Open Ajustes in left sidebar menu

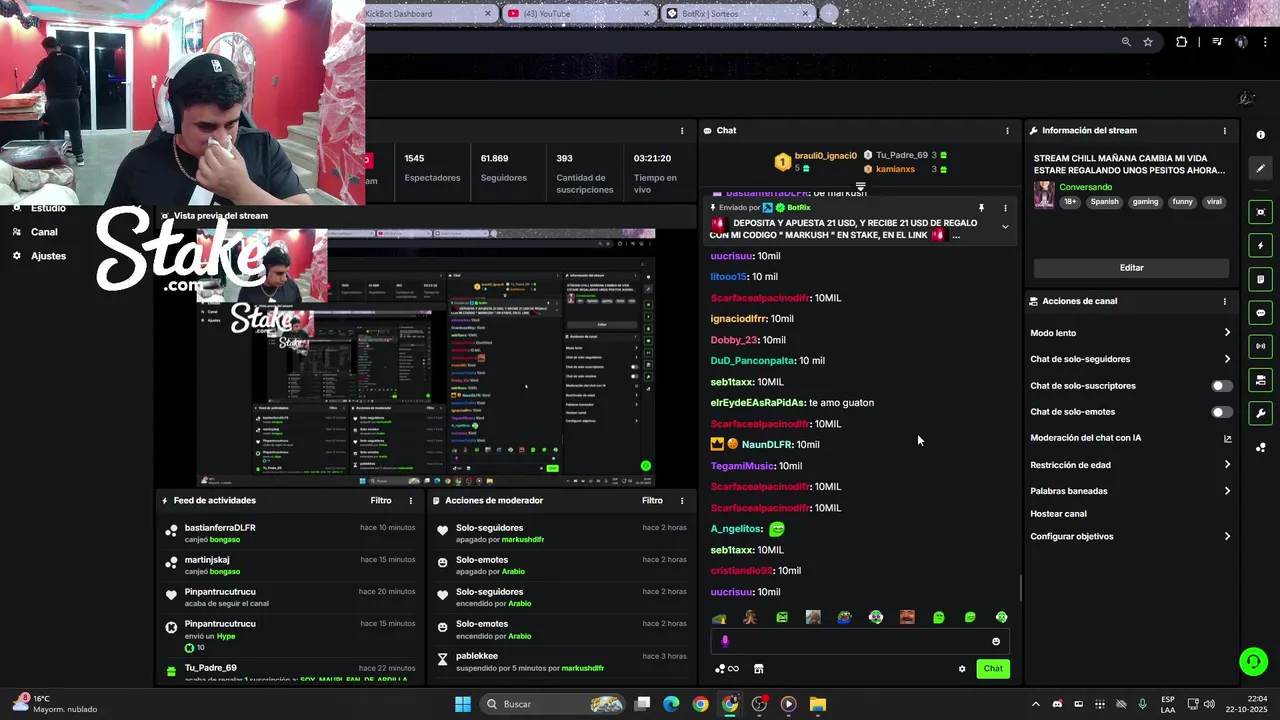tap(48, 256)
